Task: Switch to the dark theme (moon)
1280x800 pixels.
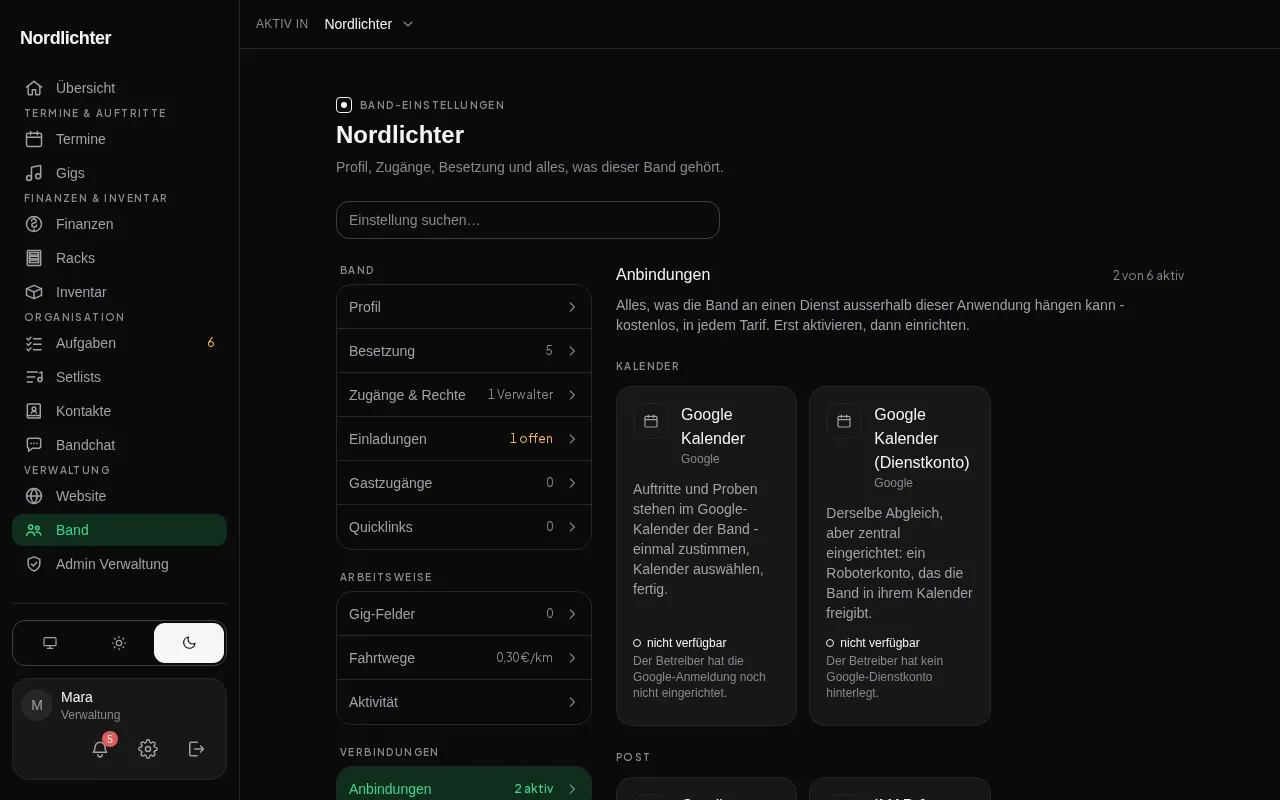Action: [189, 643]
